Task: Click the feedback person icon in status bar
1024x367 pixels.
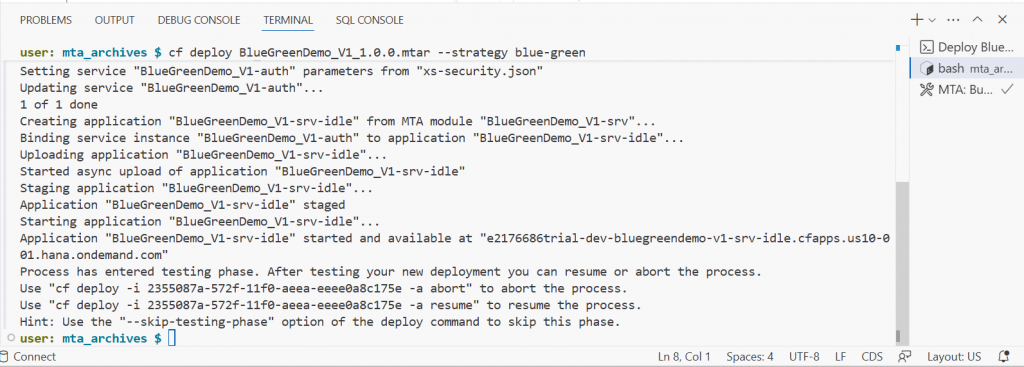Action: point(904,357)
